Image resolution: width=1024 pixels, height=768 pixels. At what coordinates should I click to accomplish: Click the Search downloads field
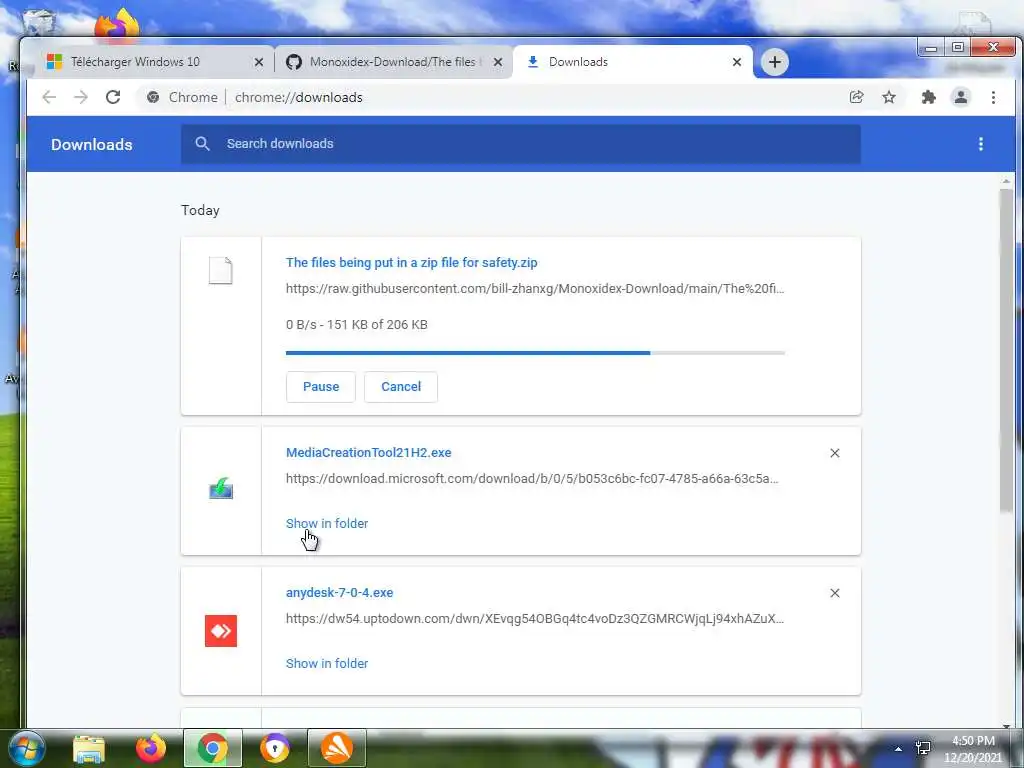click(x=520, y=144)
